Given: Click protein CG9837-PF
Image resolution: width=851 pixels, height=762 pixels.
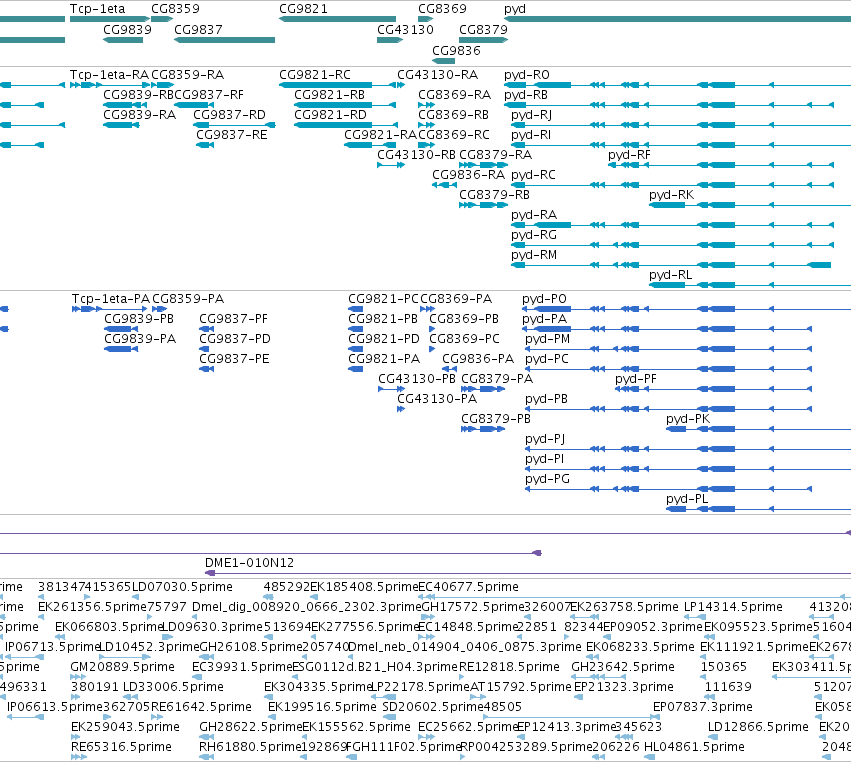Looking at the screenshot, I should (233, 319).
